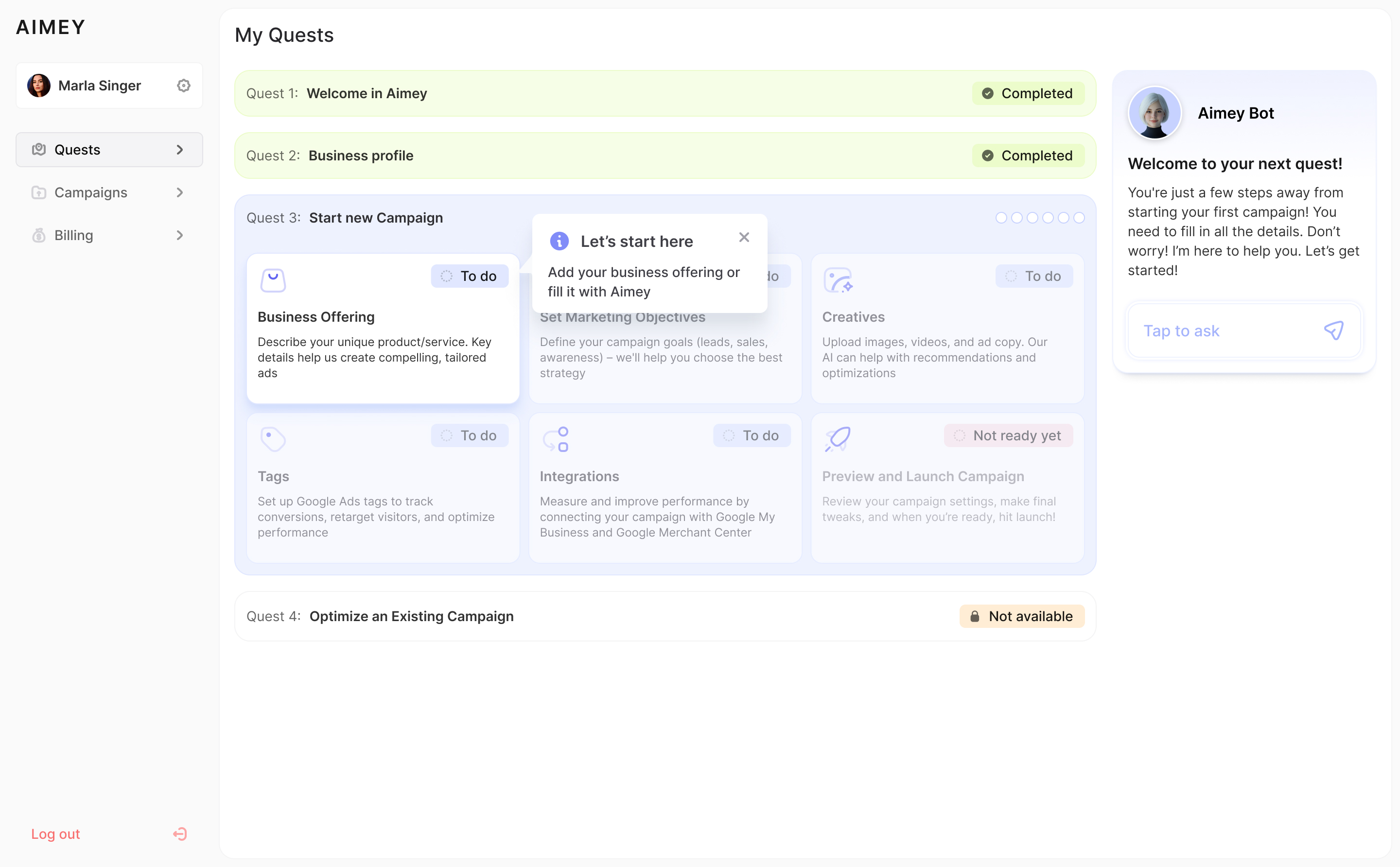Click the log out arrow icon
Screen dimensions: 1400x867
pyautogui.click(x=180, y=834)
